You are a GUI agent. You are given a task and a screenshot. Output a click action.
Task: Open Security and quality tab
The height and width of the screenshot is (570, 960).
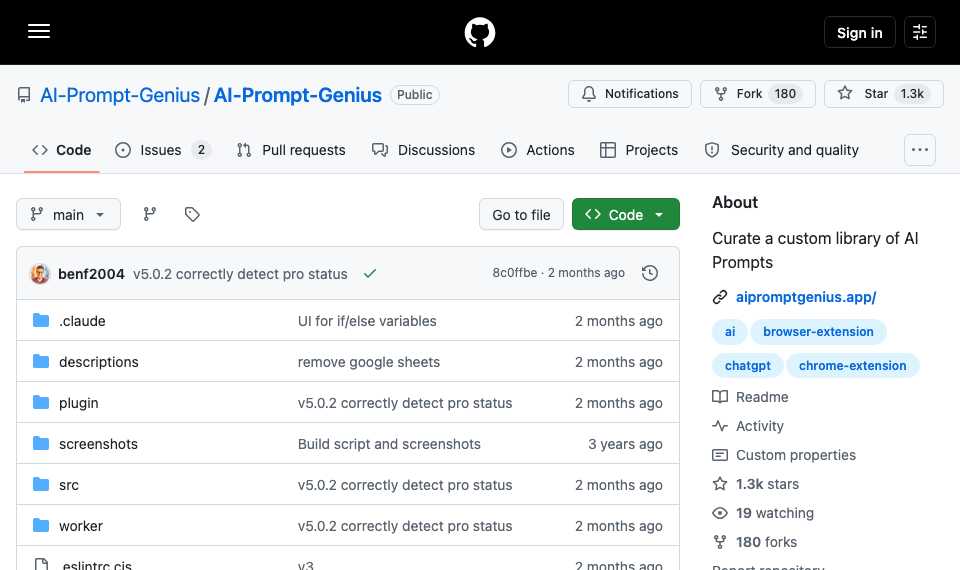click(x=782, y=150)
